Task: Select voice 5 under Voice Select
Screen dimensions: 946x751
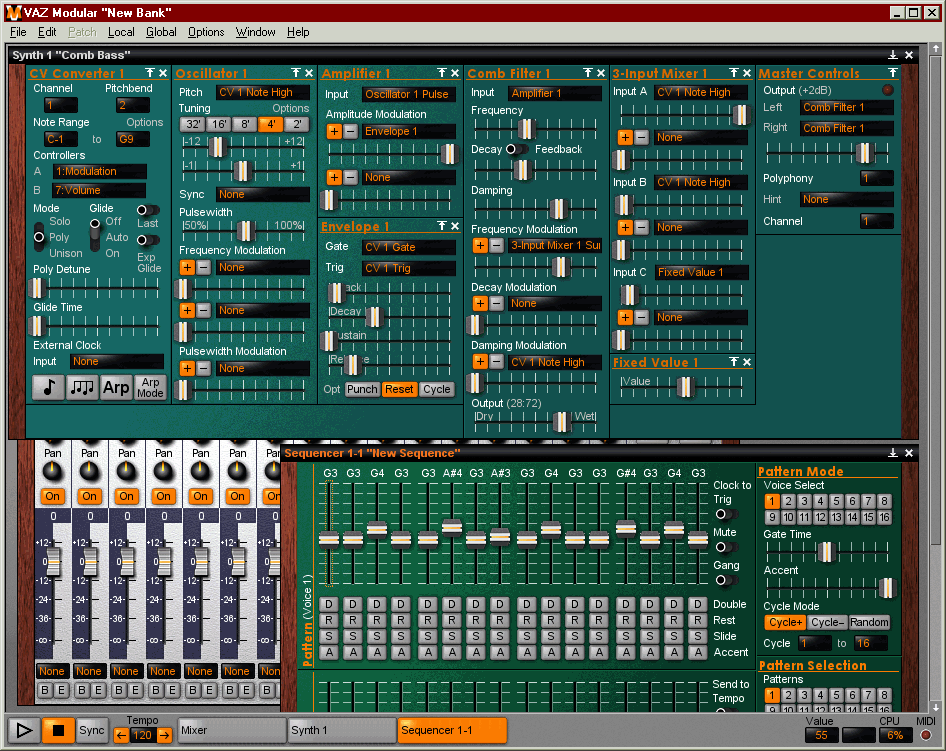Action: pos(836,501)
